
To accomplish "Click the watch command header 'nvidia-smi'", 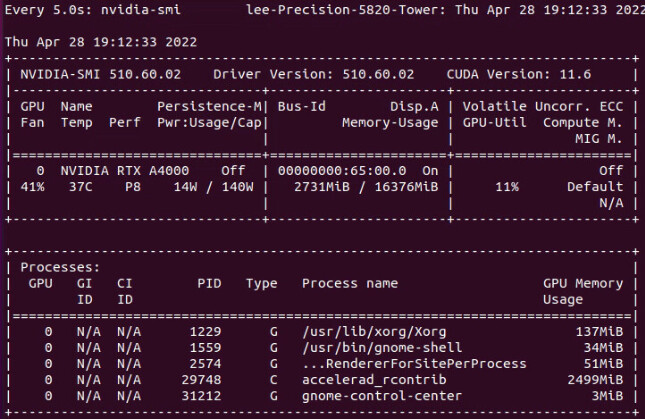I will pos(141,10).
